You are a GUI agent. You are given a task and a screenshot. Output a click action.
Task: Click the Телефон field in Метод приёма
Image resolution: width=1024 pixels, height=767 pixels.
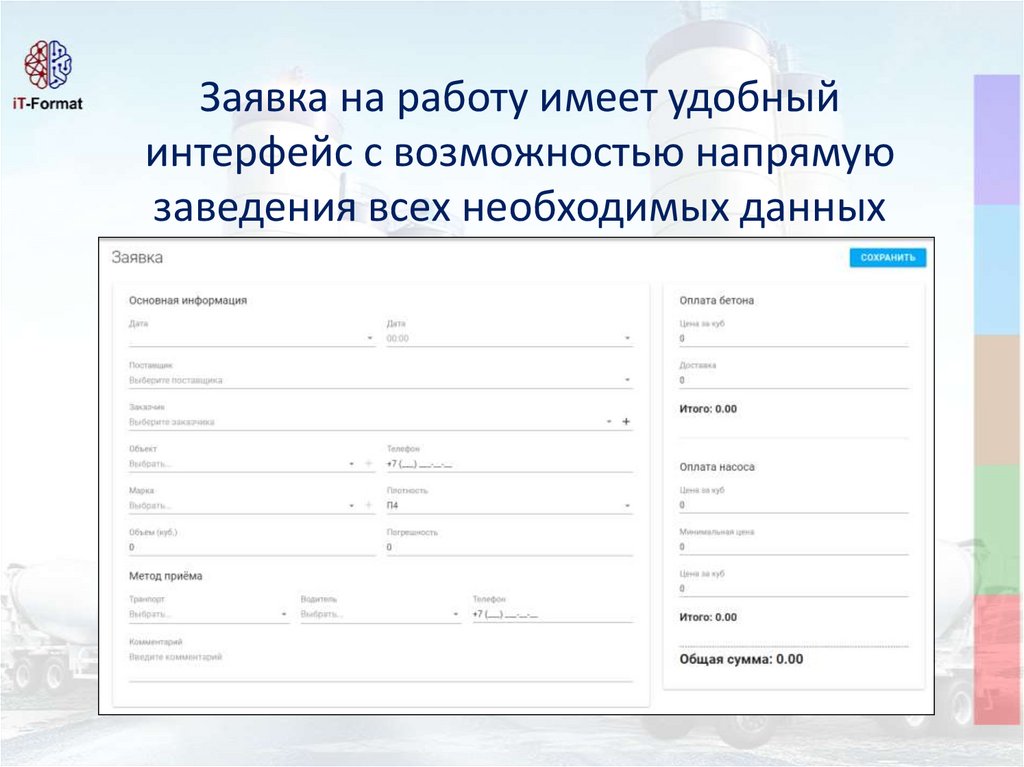point(552,614)
